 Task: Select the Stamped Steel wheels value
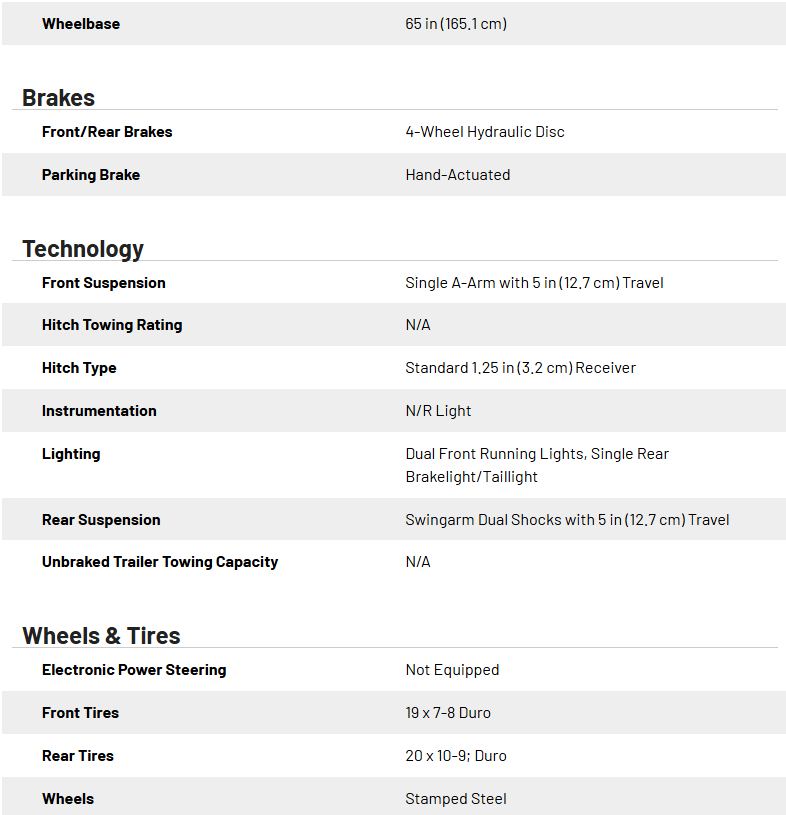(456, 799)
